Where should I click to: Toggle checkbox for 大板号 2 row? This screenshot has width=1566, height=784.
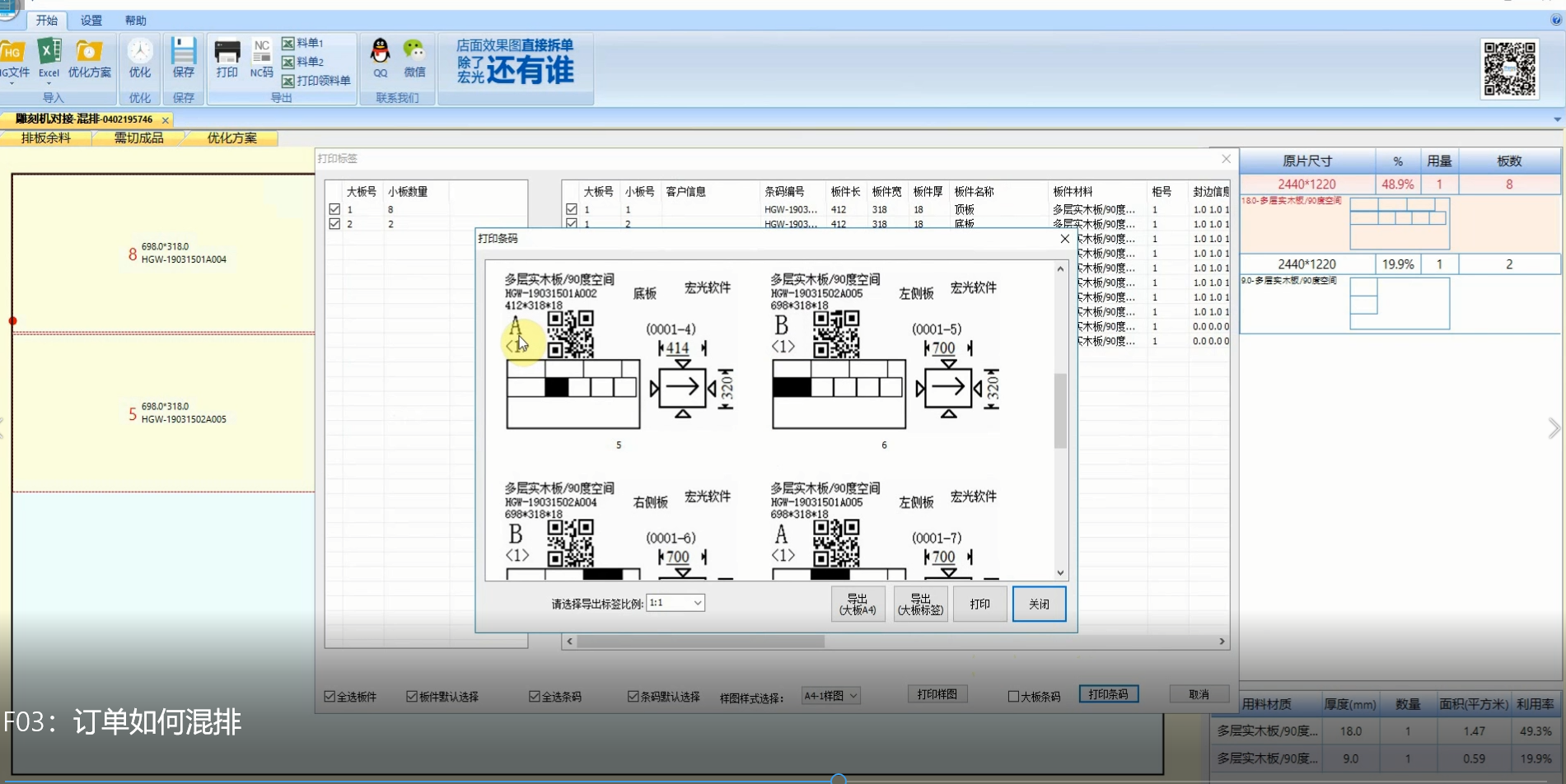click(x=334, y=223)
